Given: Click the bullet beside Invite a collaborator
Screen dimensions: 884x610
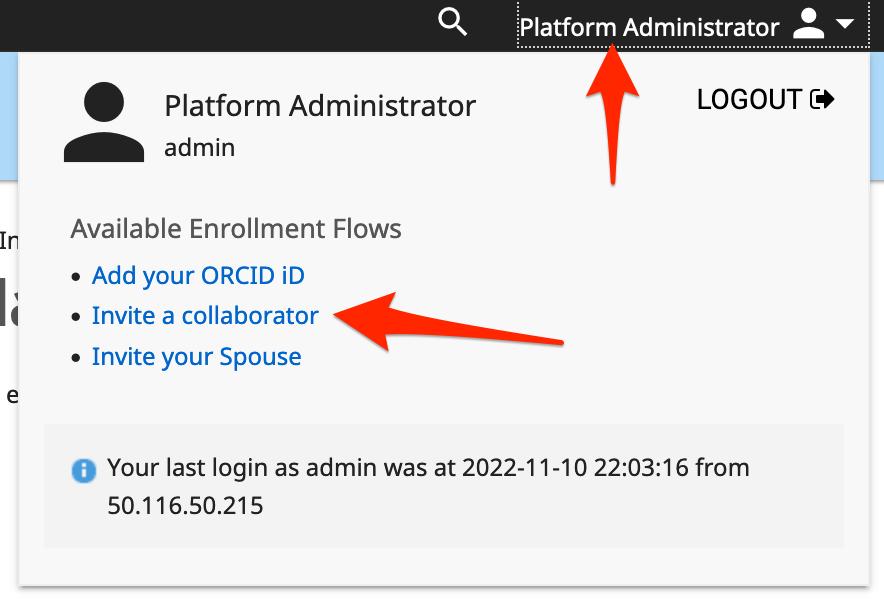Looking at the screenshot, I should tap(76, 317).
